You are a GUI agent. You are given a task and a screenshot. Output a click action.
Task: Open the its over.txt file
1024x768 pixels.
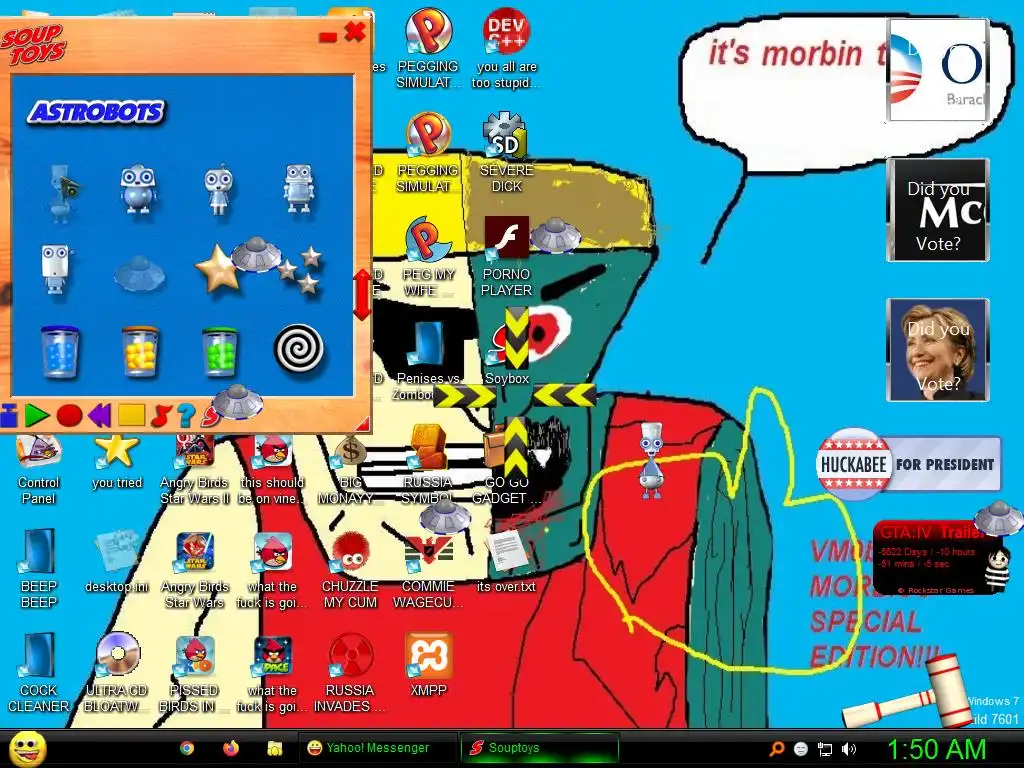(506, 562)
